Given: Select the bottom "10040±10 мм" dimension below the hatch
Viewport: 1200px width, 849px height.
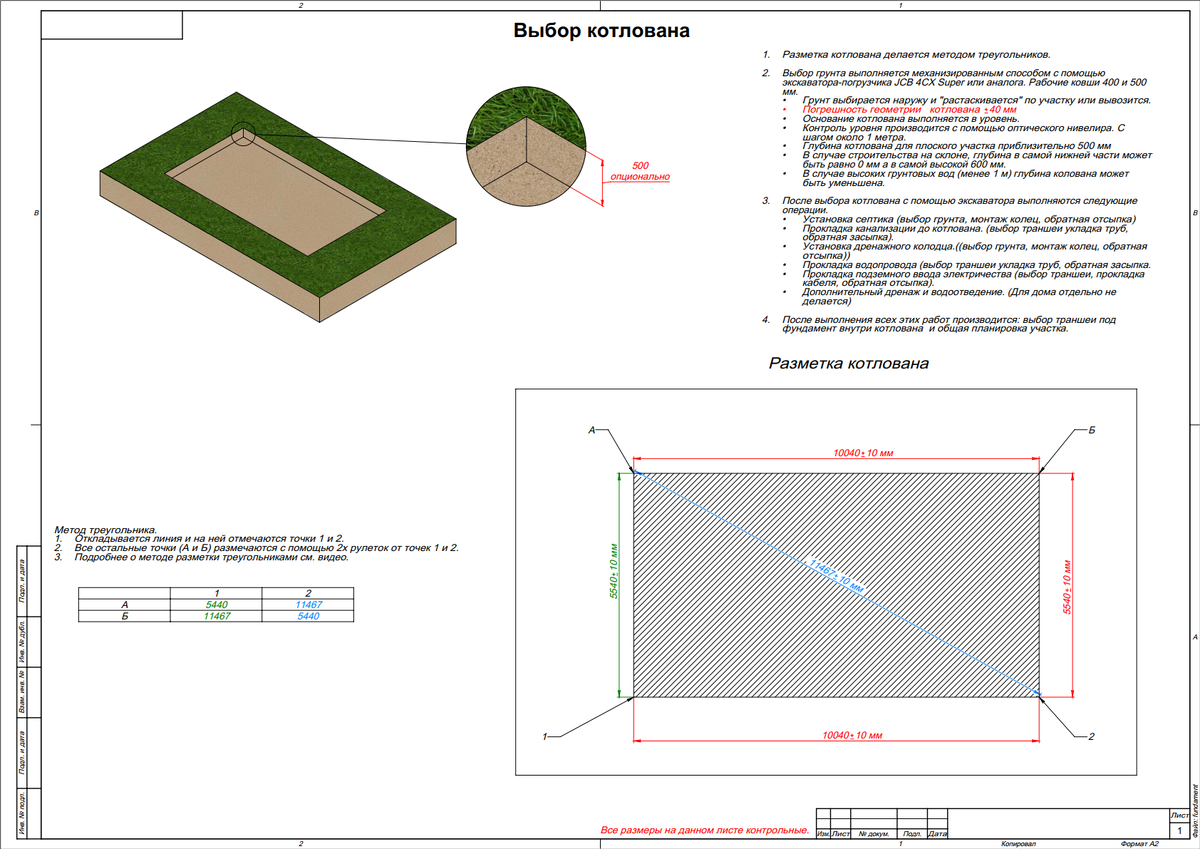Looking at the screenshot, I should pyautogui.click(x=853, y=734).
